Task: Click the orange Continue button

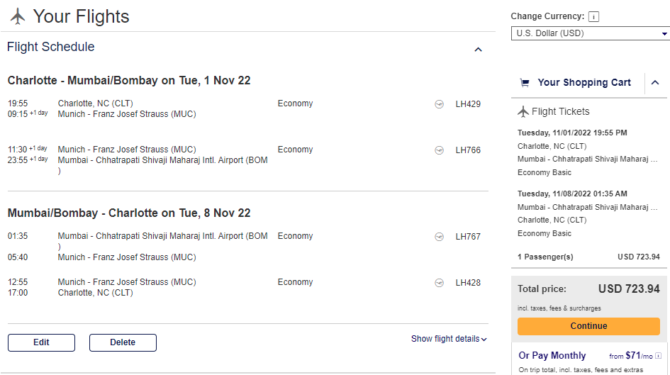Action: click(588, 326)
